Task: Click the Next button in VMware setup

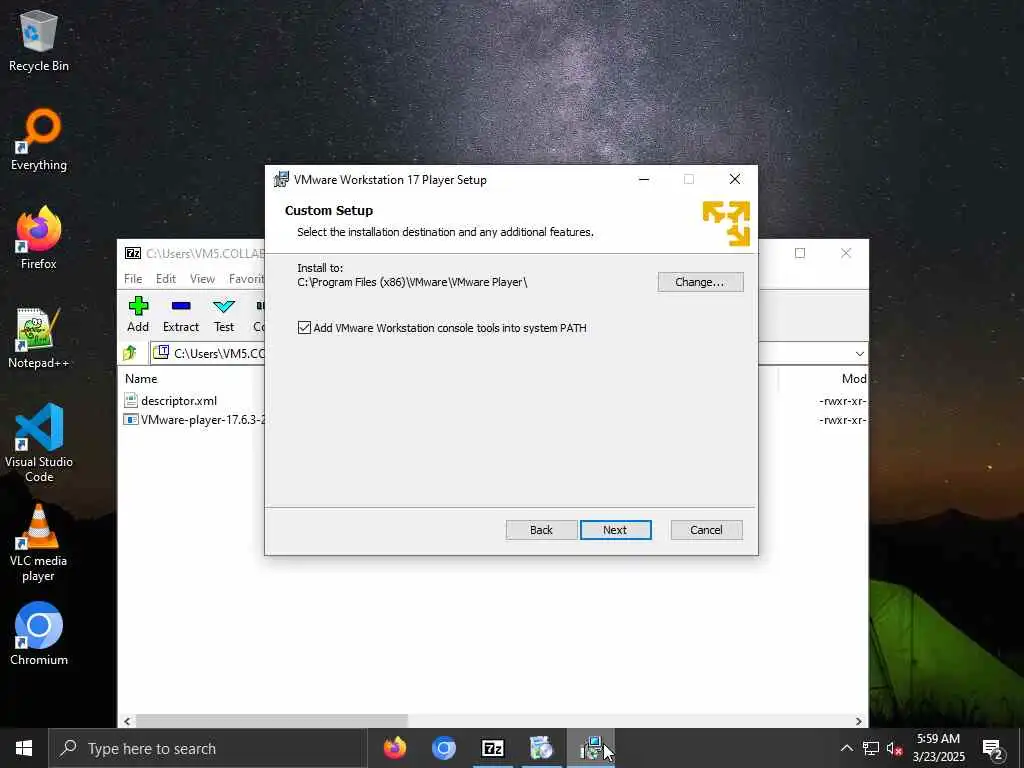Action: [x=615, y=530]
